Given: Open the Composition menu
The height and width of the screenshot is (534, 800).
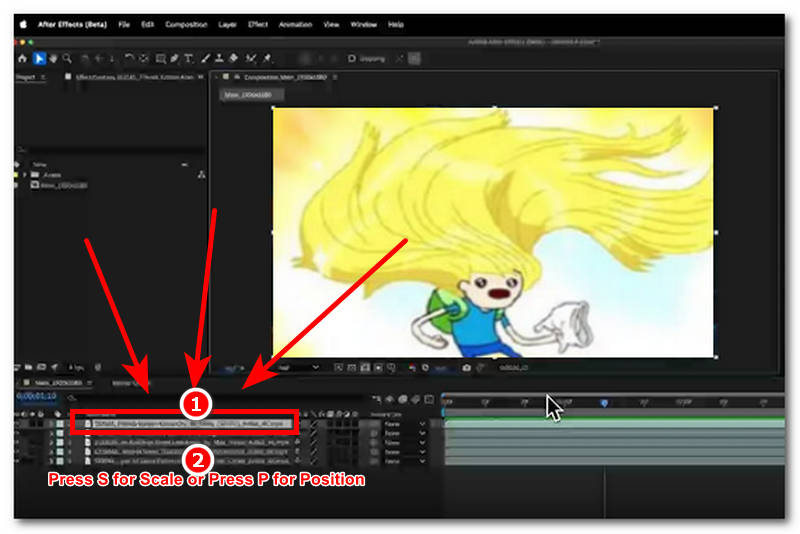Looking at the screenshot, I should [x=186, y=24].
